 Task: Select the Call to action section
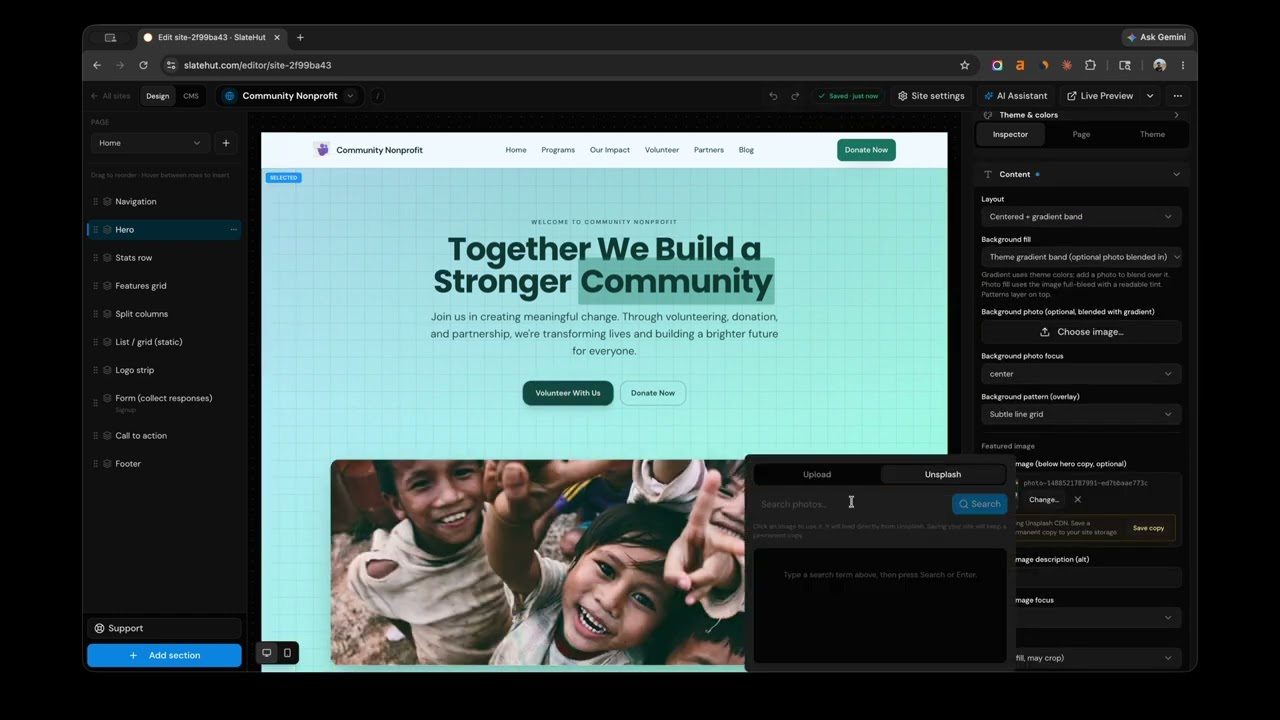point(164,436)
